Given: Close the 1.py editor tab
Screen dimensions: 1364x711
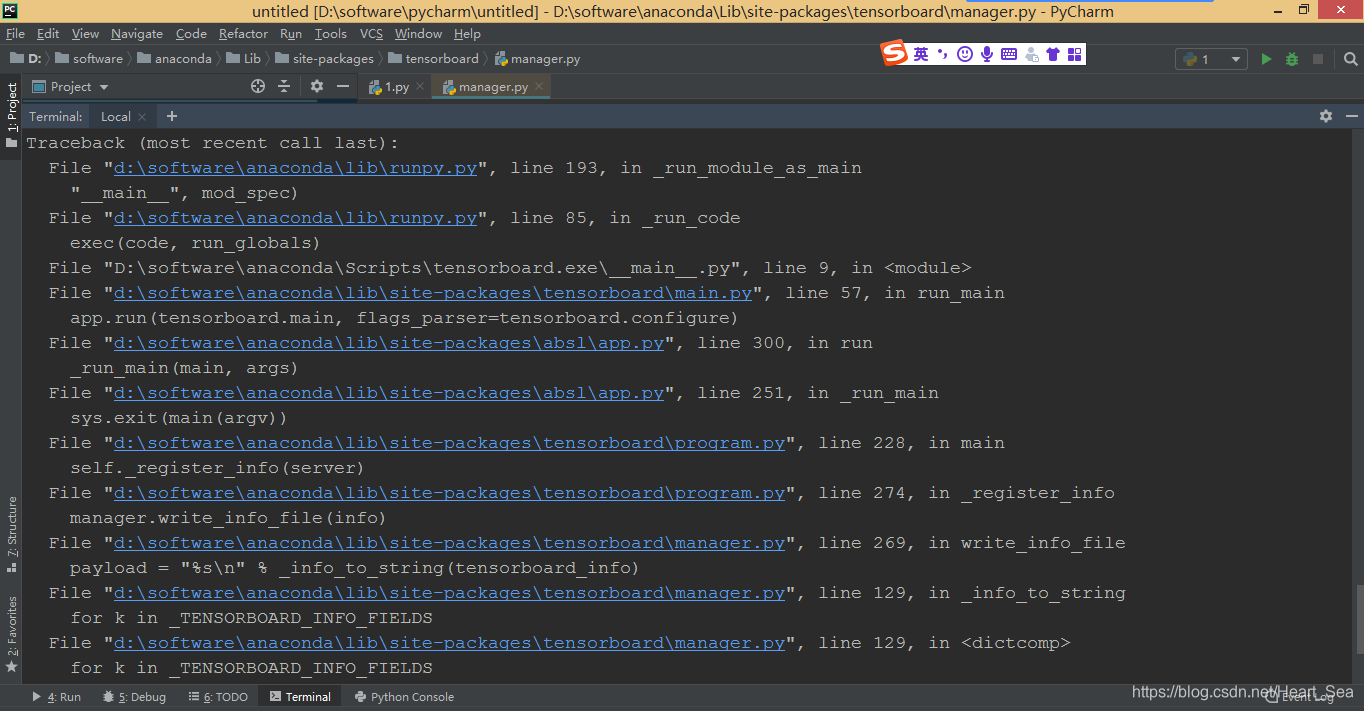Looking at the screenshot, I should point(418,87).
